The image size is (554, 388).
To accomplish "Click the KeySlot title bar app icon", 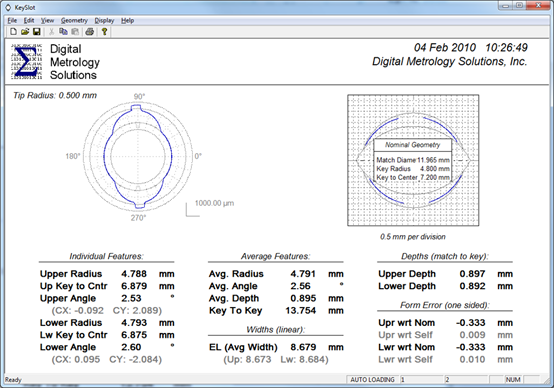I will pyautogui.click(x=8, y=7).
